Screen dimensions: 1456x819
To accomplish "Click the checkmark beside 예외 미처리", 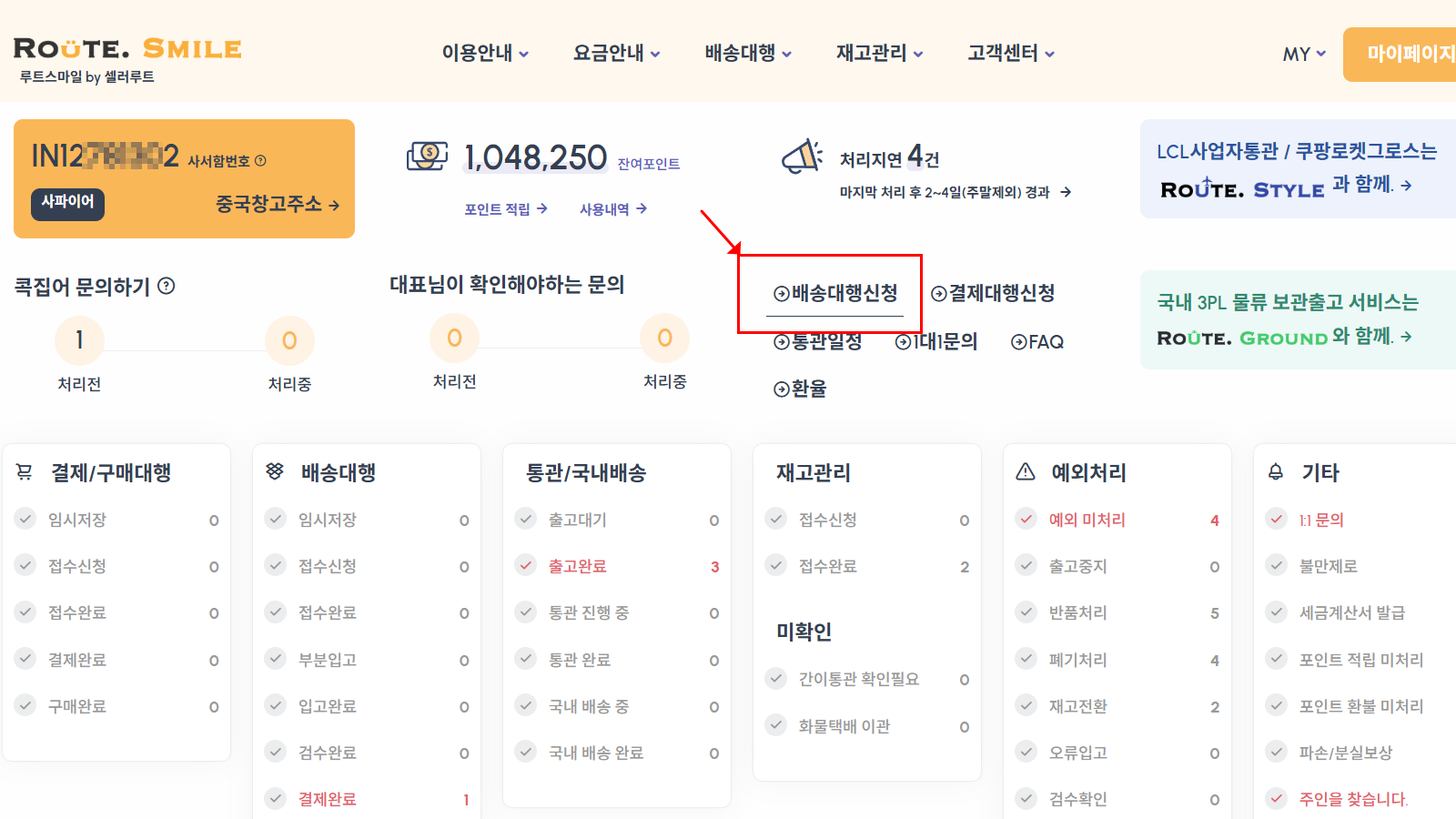I will pyautogui.click(x=1026, y=520).
